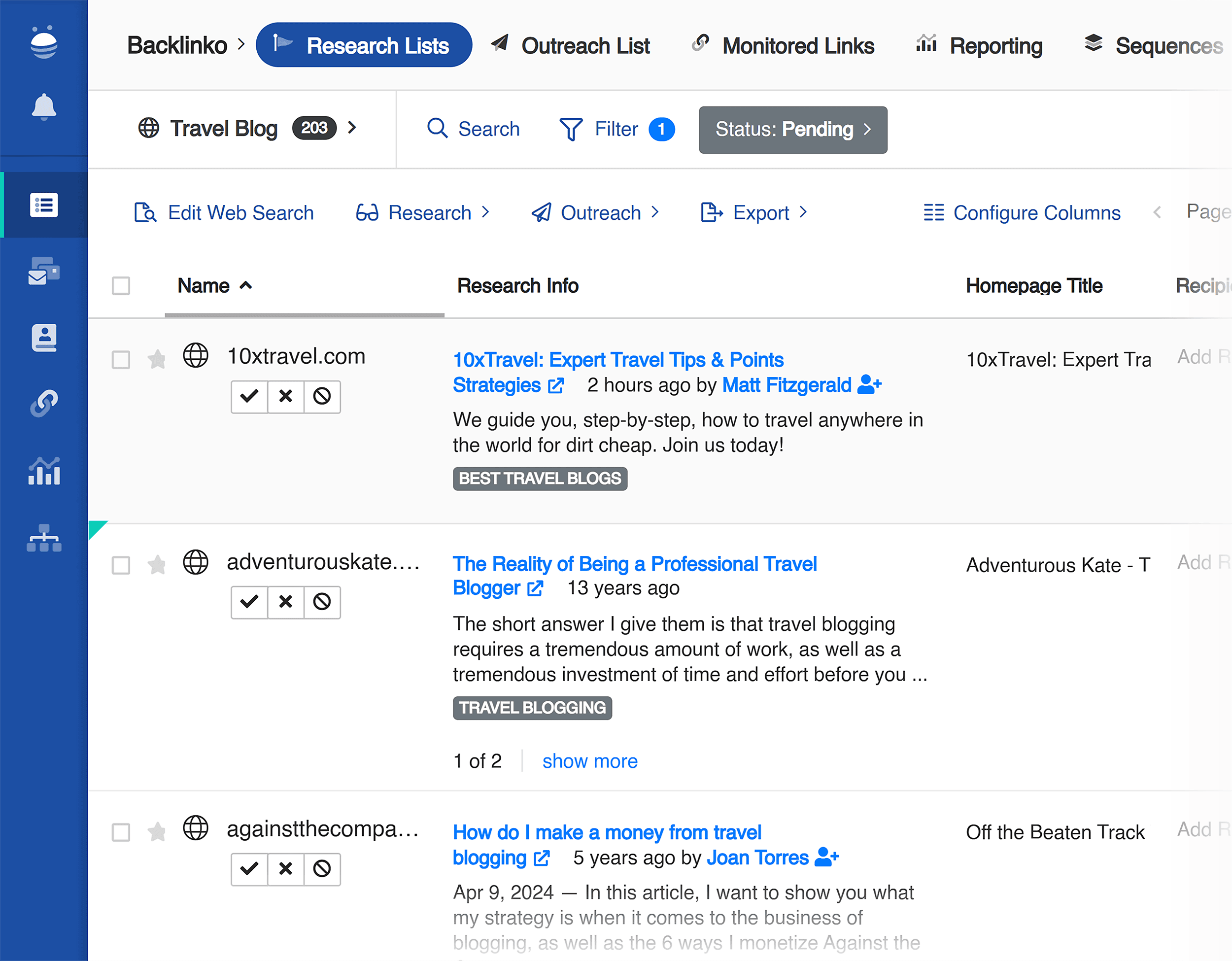Toggle the select-all checkbox in header
This screenshot has height=961, width=1232.
pyautogui.click(x=121, y=286)
